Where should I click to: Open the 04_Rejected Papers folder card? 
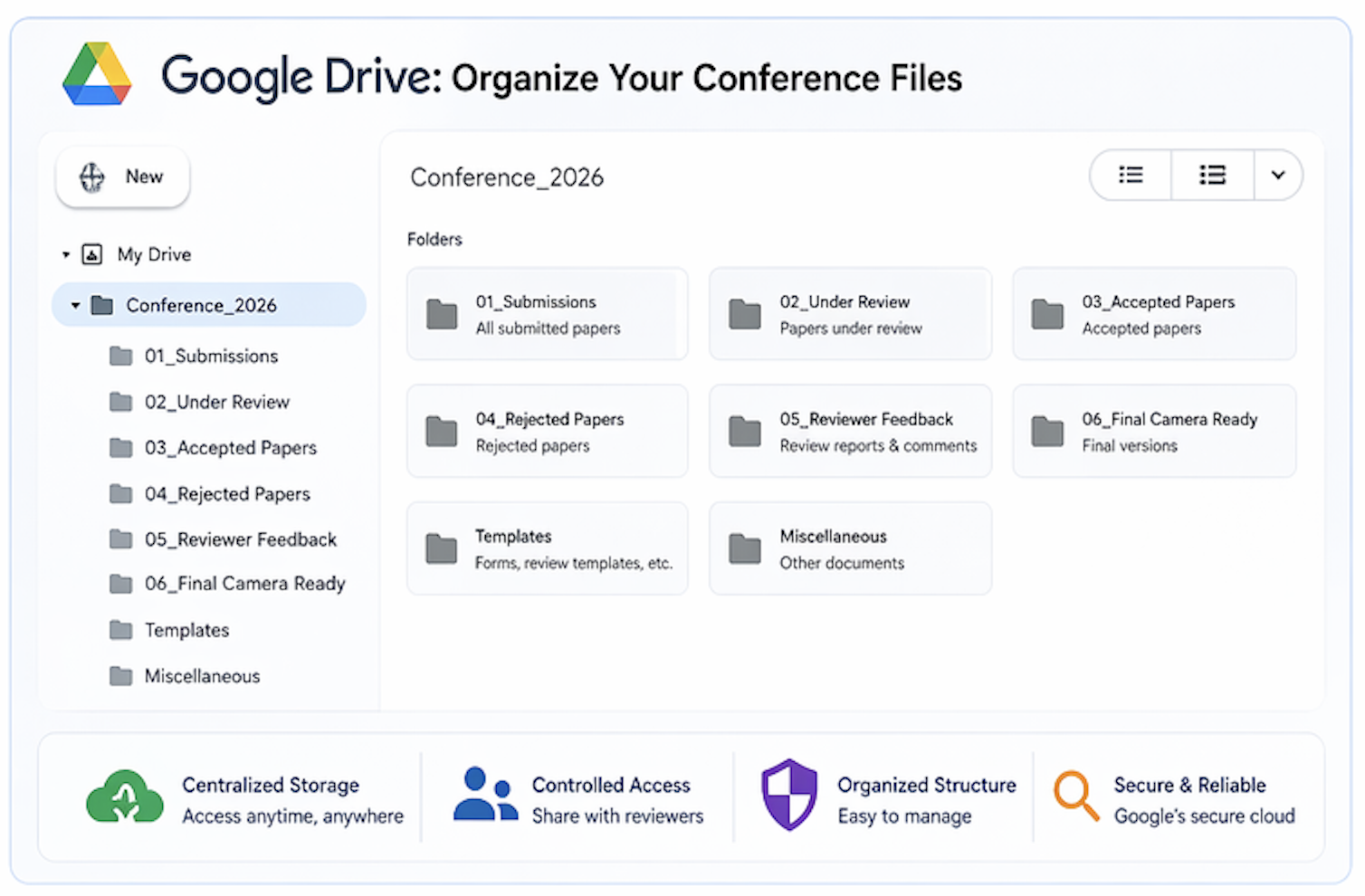pos(547,432)
